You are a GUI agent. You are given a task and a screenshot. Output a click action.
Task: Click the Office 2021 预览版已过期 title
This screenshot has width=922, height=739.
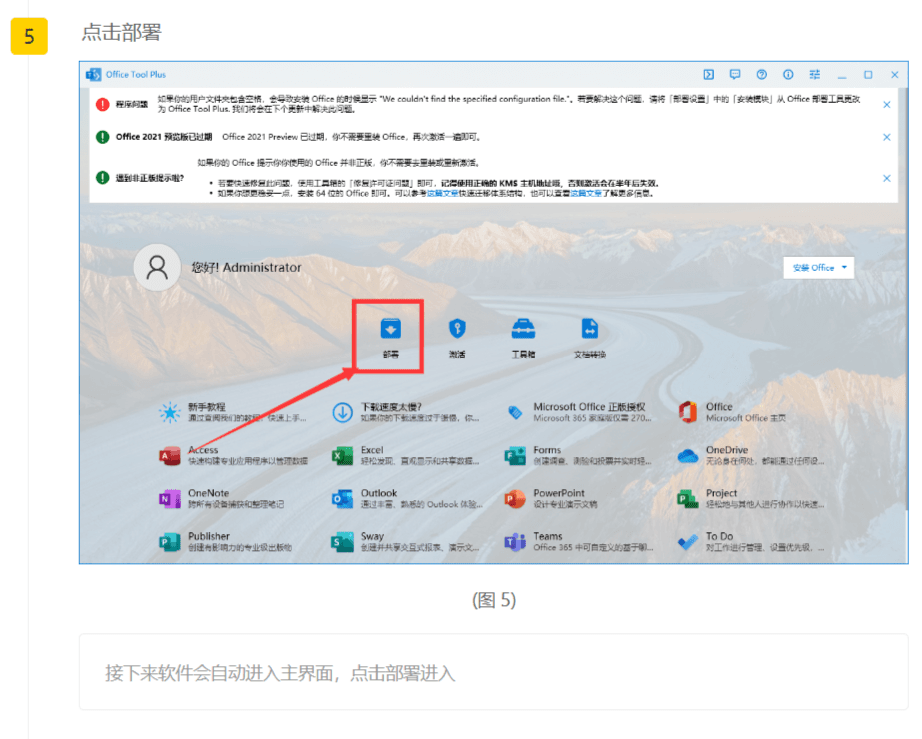pyautogui.click(x=164, y=137)
